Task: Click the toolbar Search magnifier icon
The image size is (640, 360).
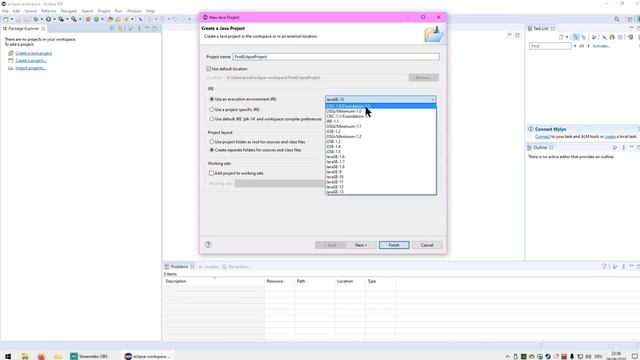Action: pos(617,19)
